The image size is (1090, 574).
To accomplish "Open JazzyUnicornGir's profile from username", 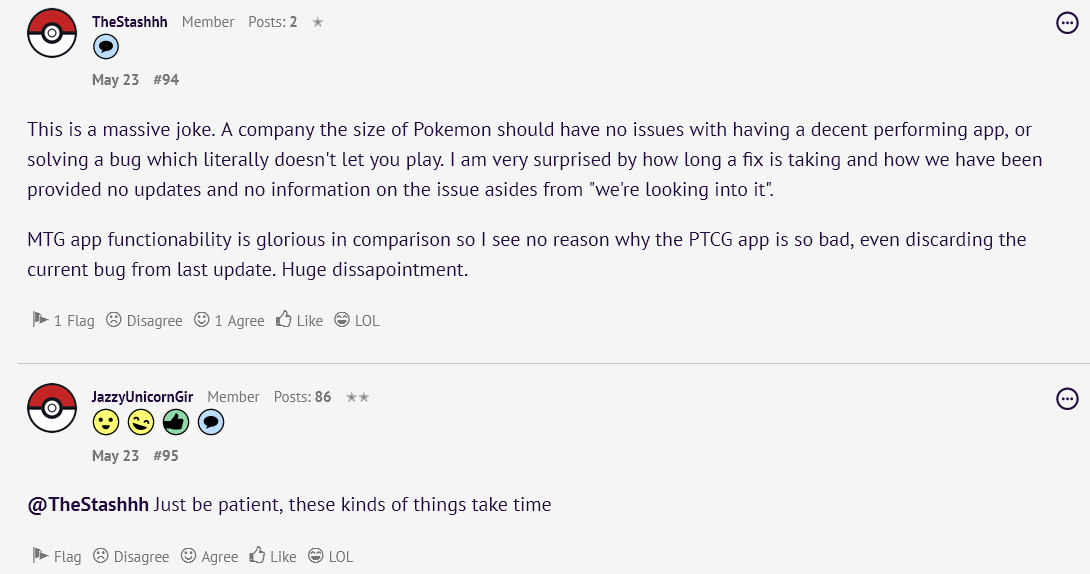I will coord(142,397).
